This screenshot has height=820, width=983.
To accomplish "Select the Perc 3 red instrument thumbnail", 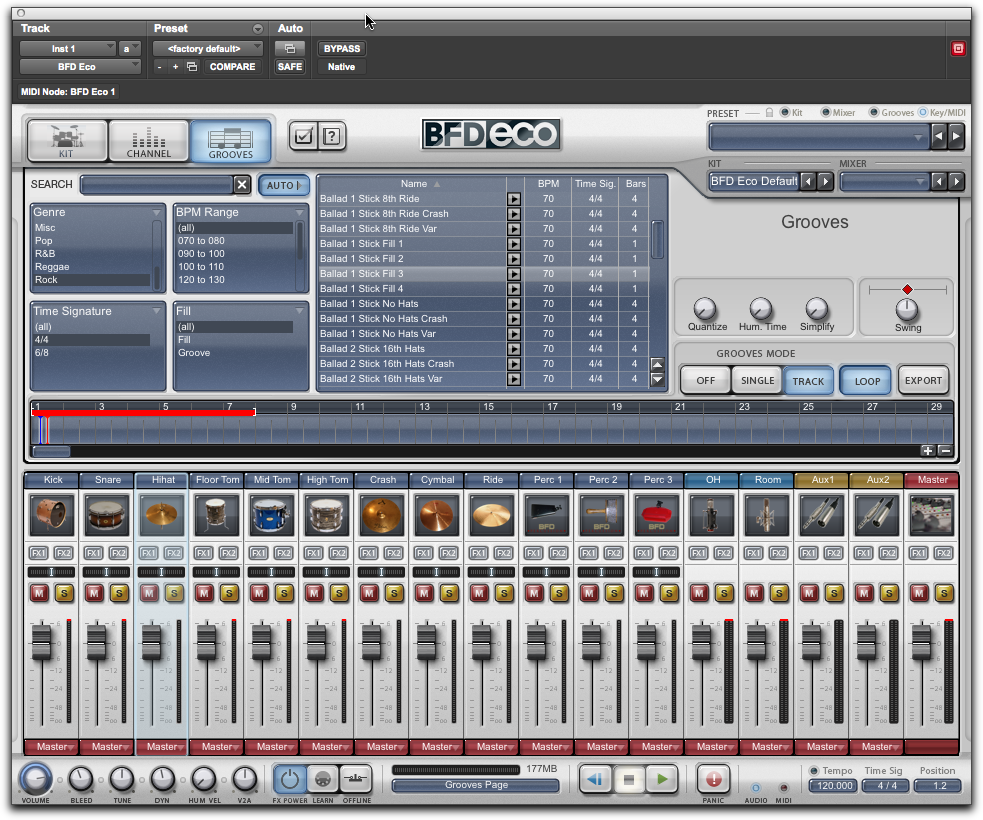I will (x=656, y=515).
